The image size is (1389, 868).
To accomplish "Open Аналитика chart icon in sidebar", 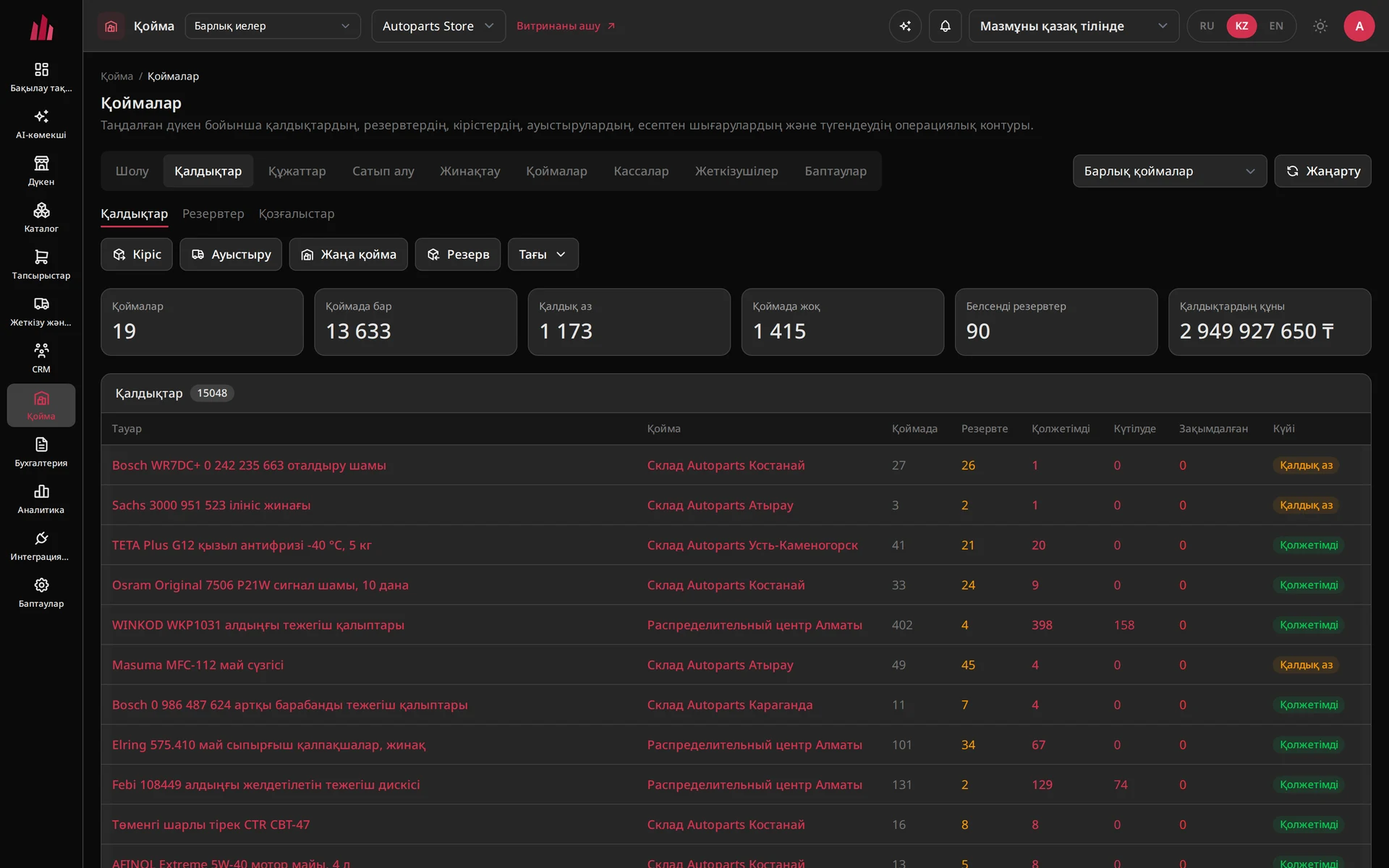I will 41,499.
